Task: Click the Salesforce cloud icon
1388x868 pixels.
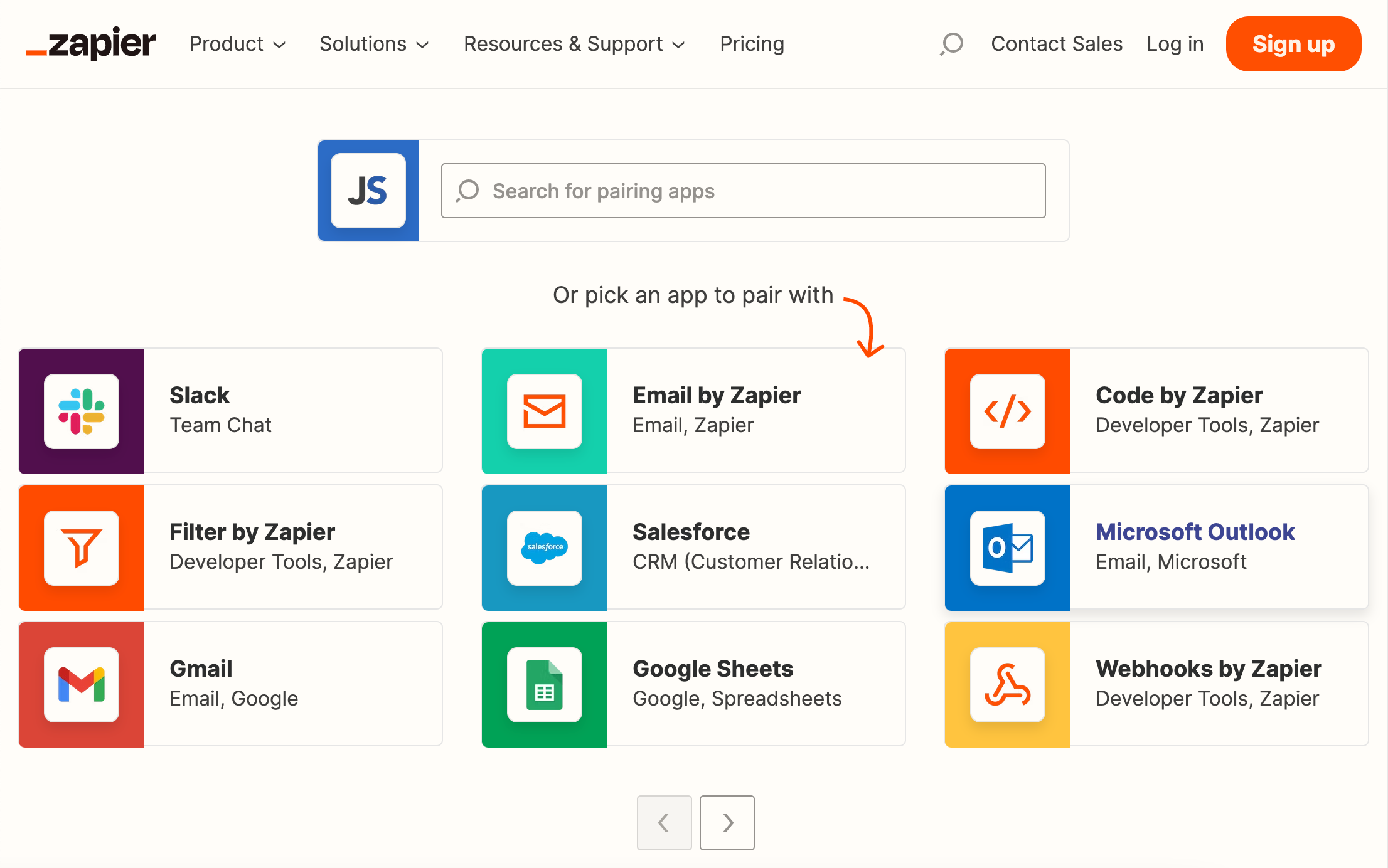Action: 545,548
